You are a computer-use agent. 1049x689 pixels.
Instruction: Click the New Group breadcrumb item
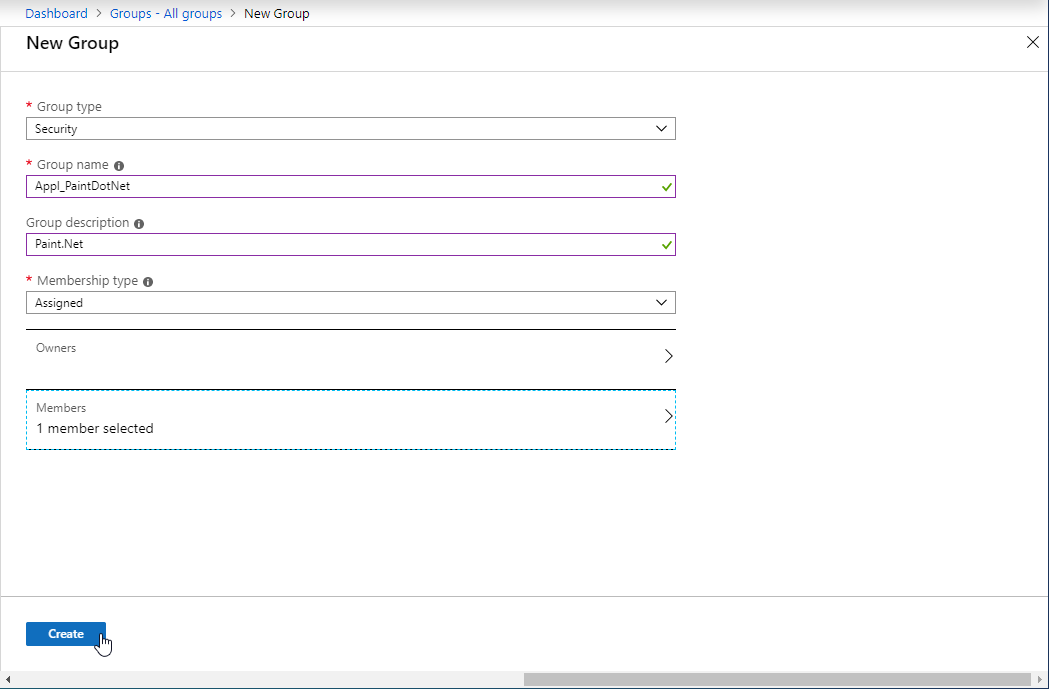pyautogui.click(x=277, y=14)
